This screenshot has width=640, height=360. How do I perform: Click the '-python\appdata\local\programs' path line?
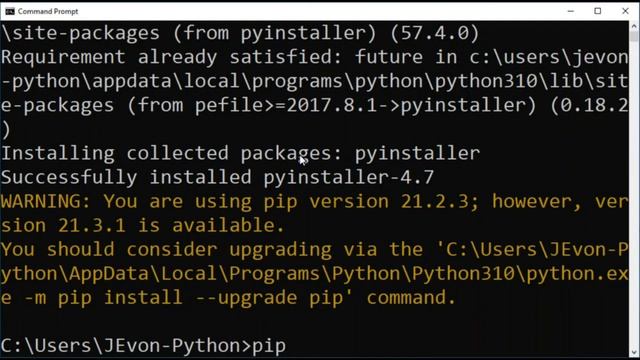click(x=314, y=81)
